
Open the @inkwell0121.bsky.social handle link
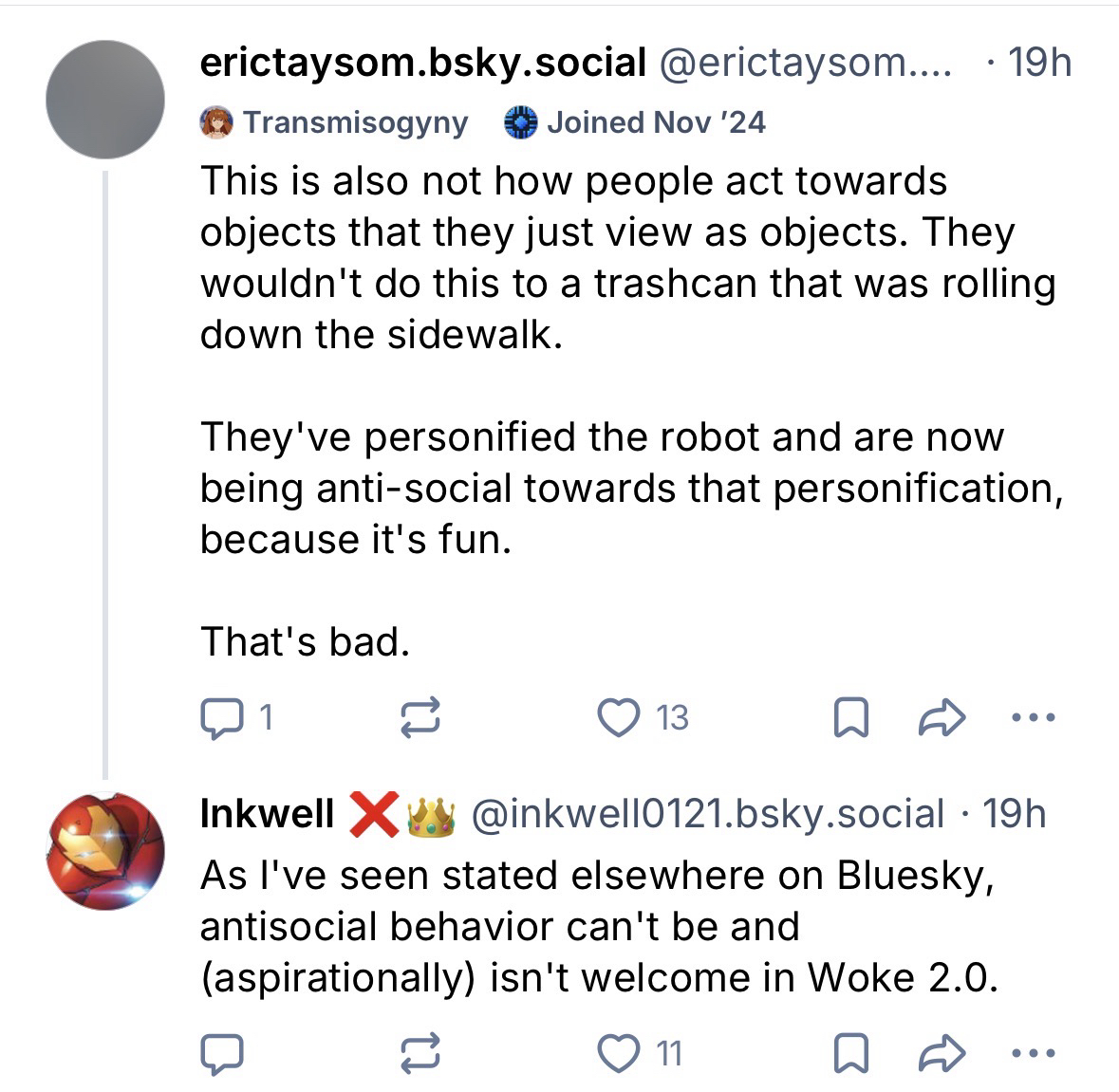pos(708,814)
